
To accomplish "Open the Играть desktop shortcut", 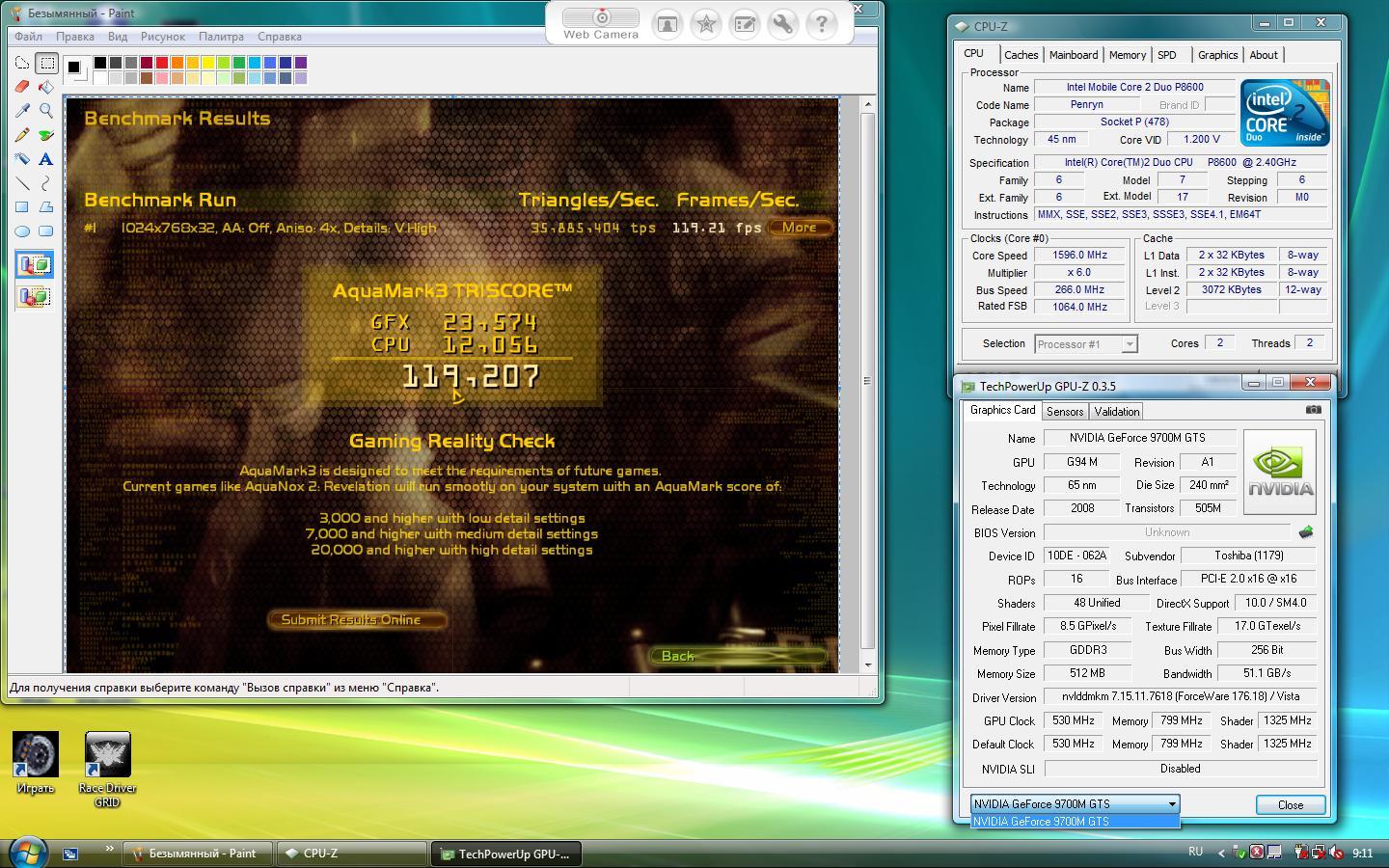I will point(36,763).
